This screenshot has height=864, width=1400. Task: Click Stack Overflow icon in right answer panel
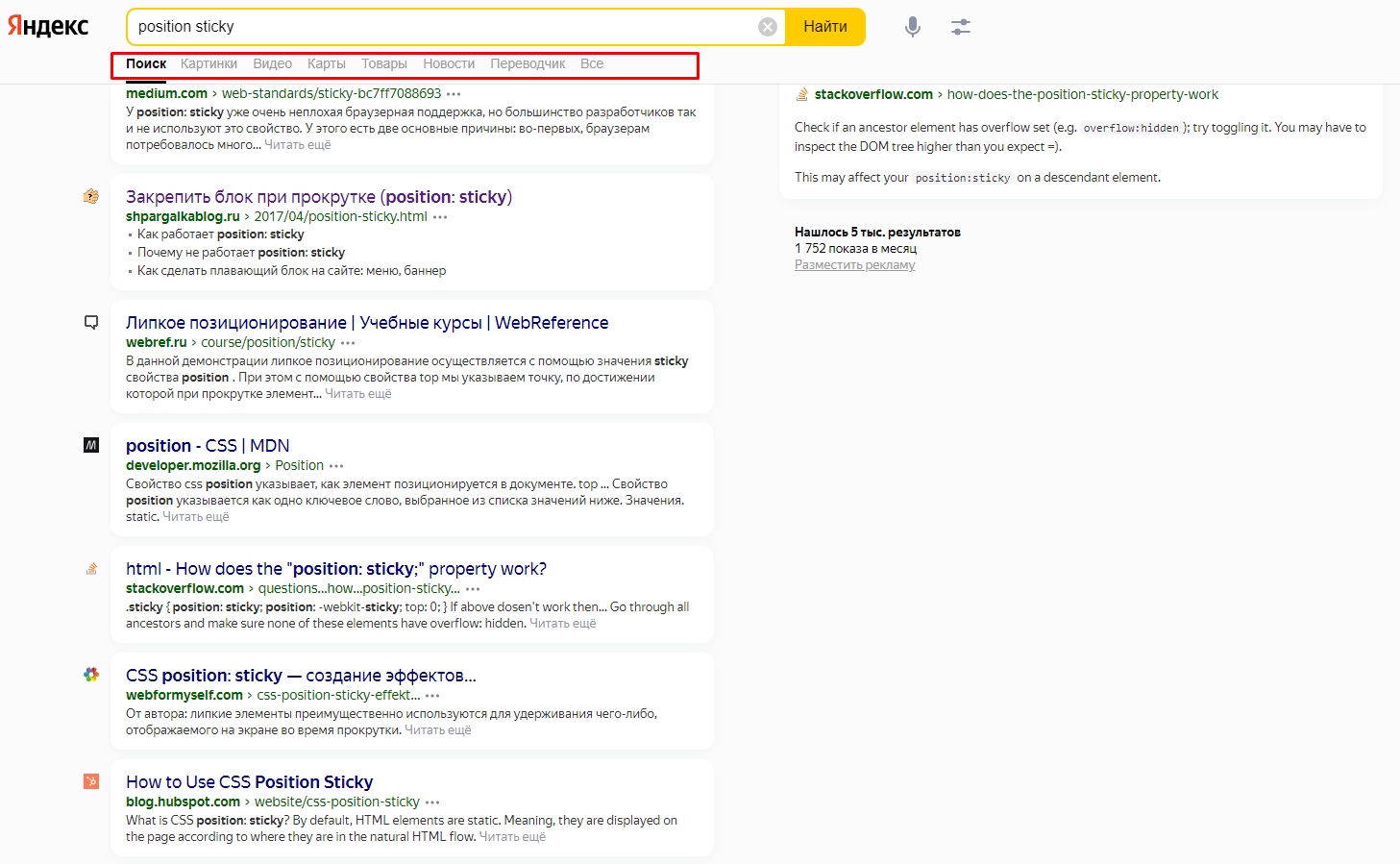tap(802, 94)
